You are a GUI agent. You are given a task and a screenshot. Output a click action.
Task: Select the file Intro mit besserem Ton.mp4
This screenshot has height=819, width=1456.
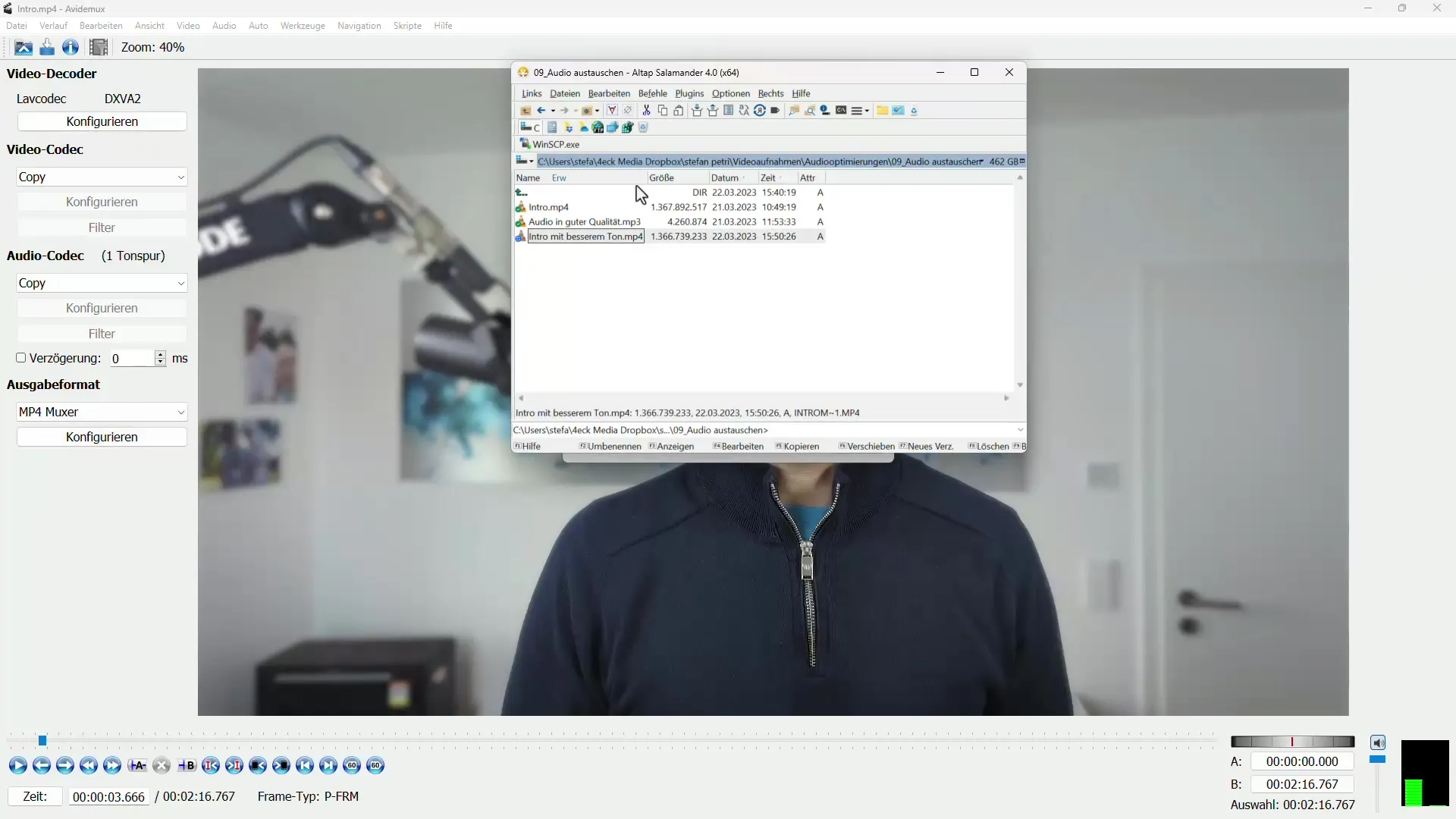(x=585, y=236)
